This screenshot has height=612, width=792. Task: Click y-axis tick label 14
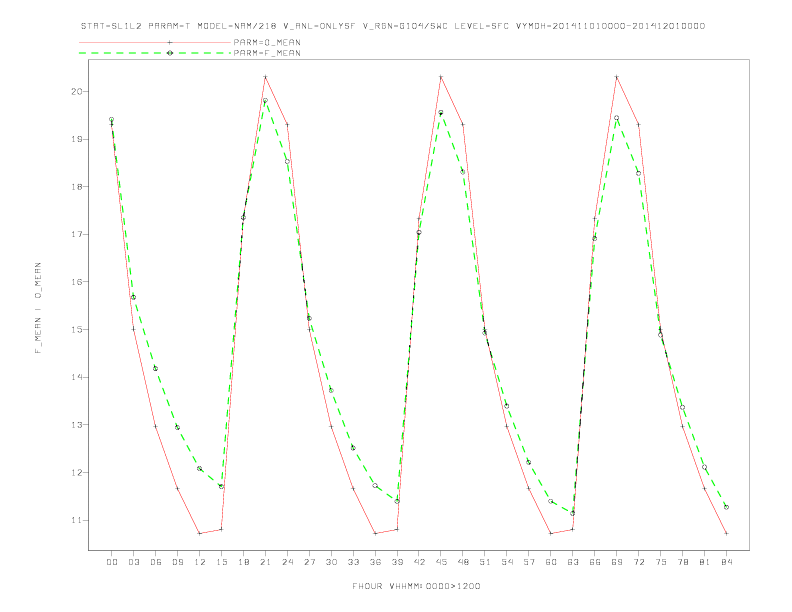coord(77,377)
